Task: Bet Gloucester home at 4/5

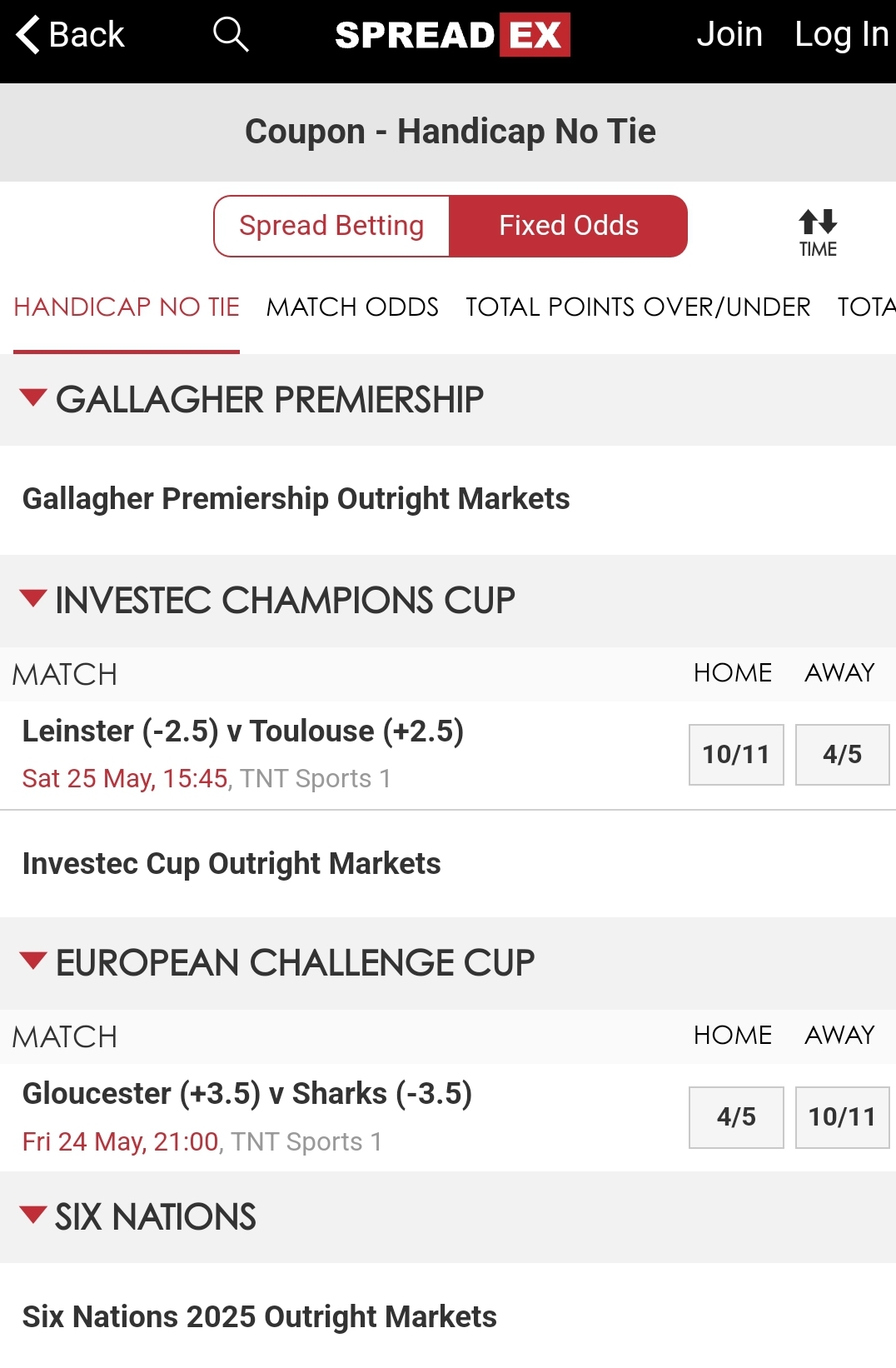Action: coord(736,1117)
